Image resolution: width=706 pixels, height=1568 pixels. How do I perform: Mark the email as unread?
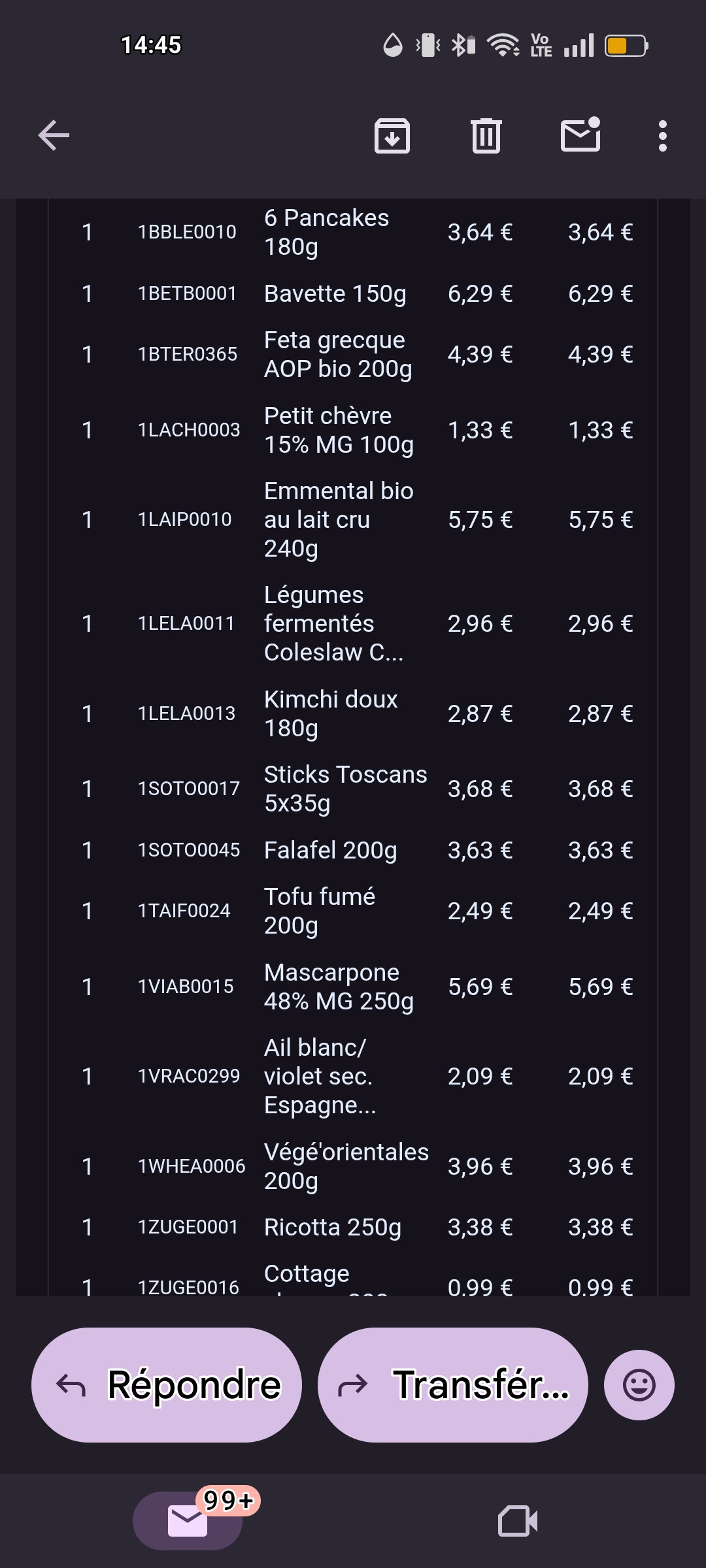[580, 135]
